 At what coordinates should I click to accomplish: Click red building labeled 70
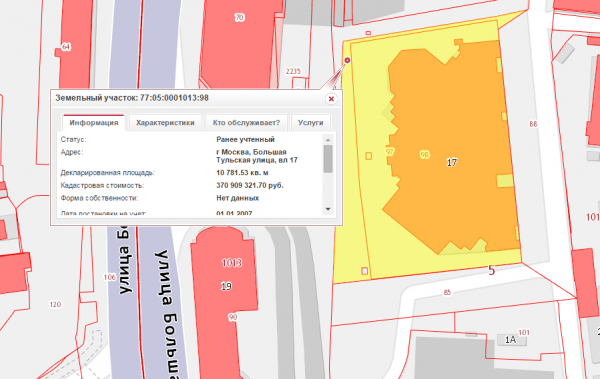[x=240, y=18]
